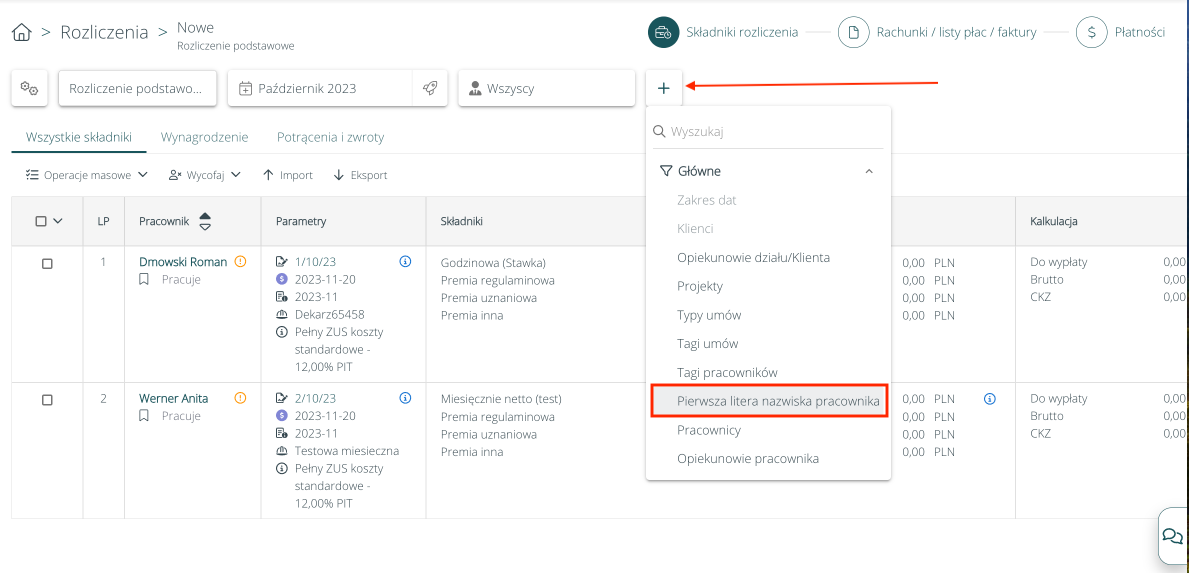Click the home icon in breadcrumb

(21, 32)
